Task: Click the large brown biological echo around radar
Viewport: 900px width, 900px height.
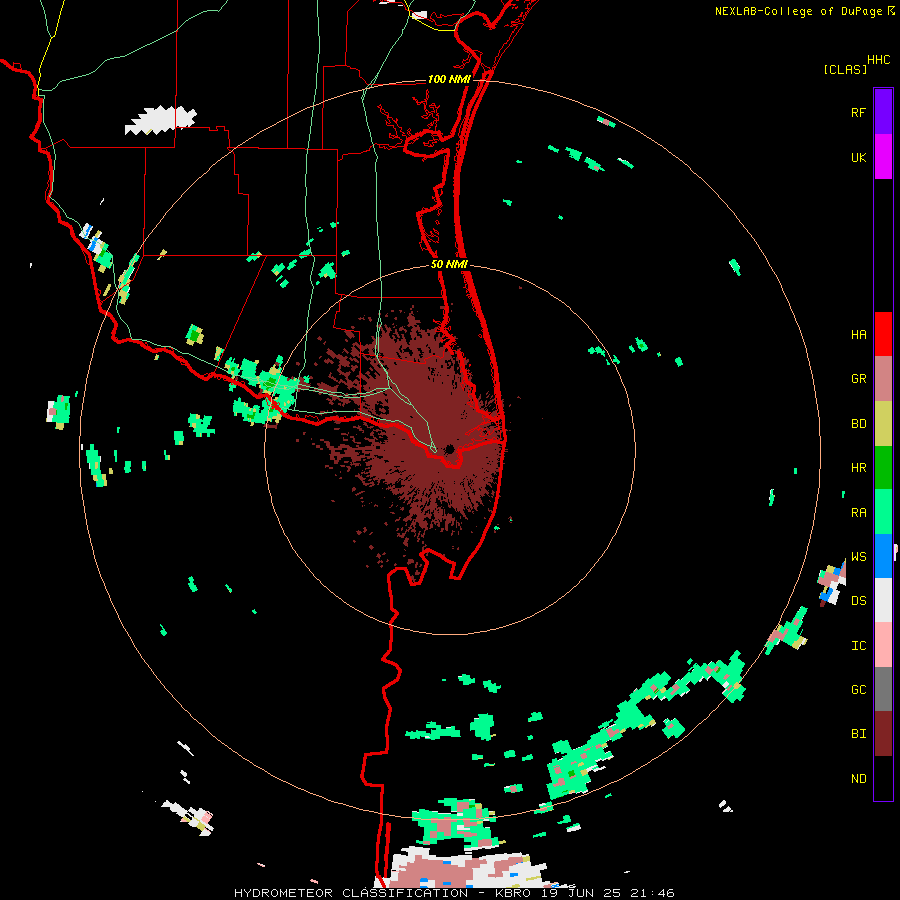Action: click(425, 436)
